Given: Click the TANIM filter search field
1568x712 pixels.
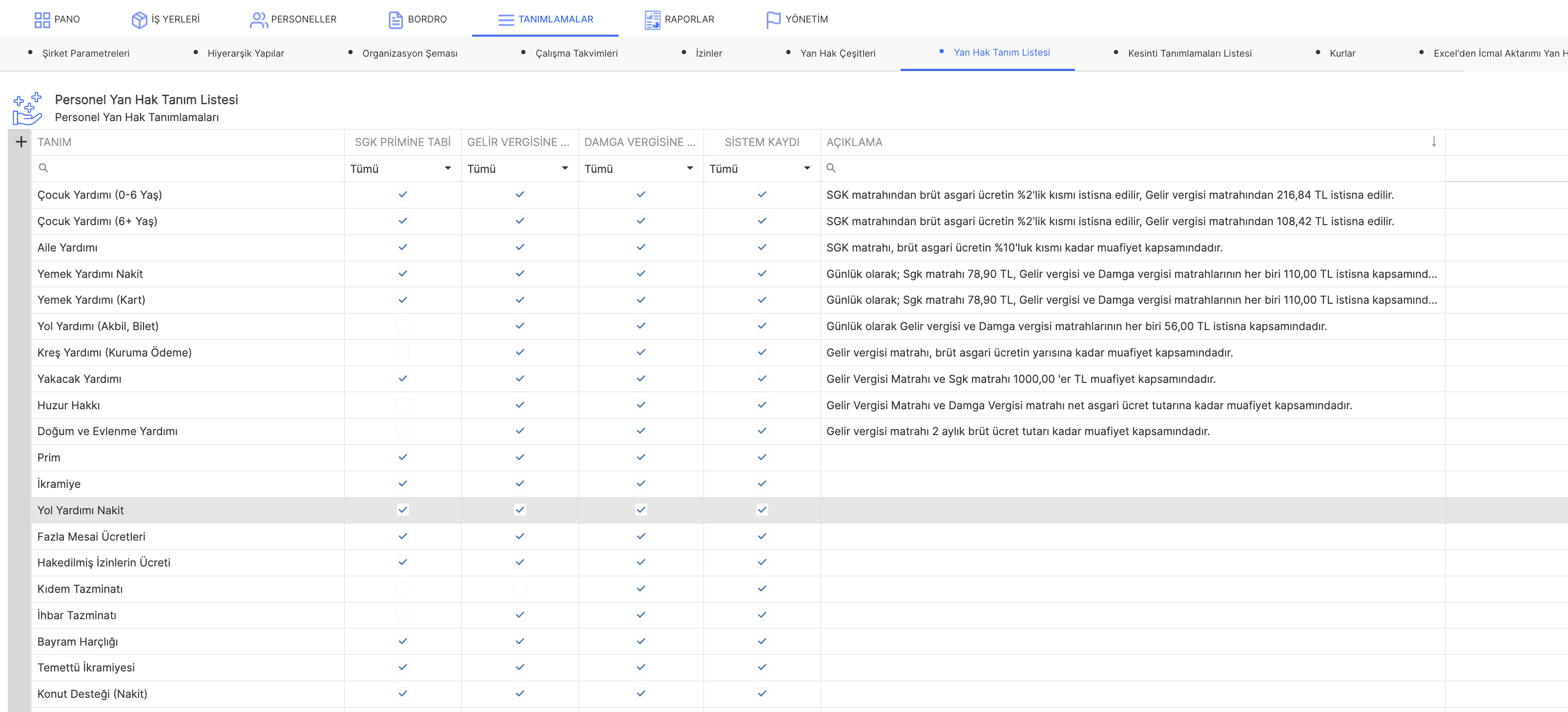Looking at the screenshot, I should (x=187, y=168).
